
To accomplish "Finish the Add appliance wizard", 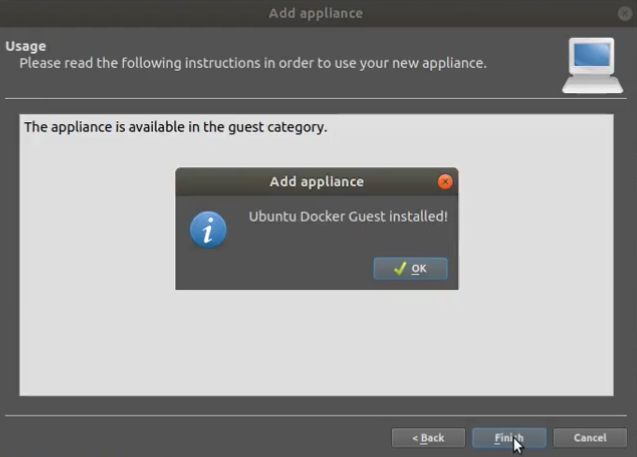I will 509,438.
